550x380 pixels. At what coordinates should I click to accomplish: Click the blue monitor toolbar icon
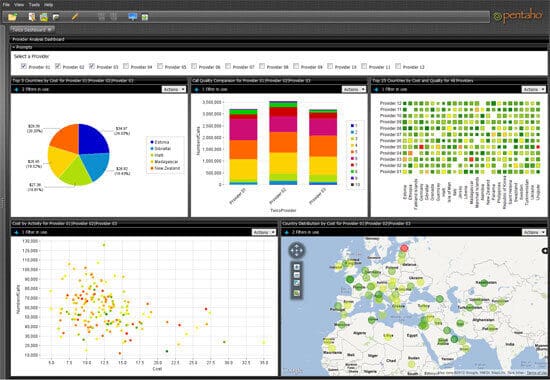click(x=133, y=16)
